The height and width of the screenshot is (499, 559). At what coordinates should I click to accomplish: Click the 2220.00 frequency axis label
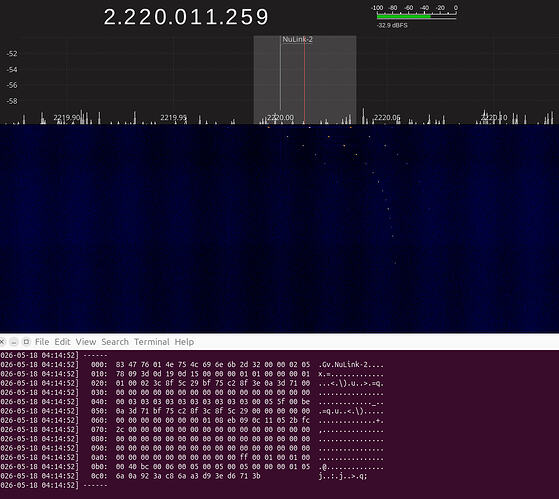click(281, 117)
